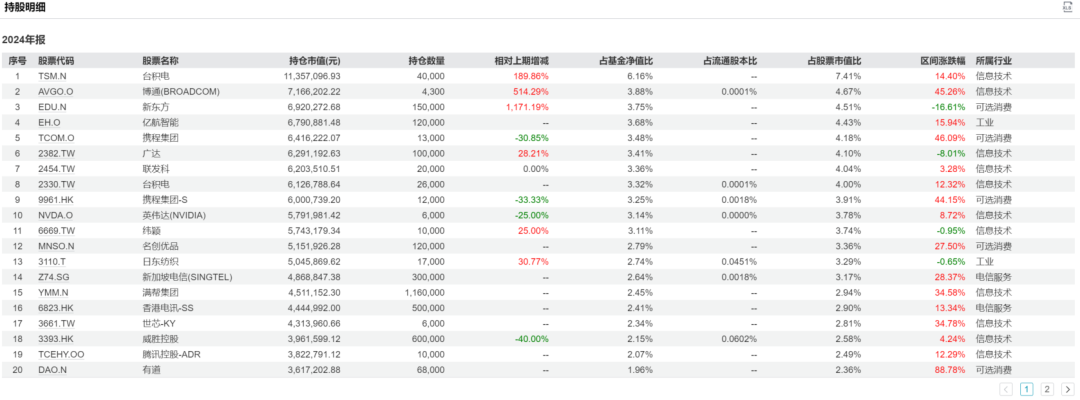Viewport: 1080px width, 400px height.
Task: Open stock code EDU.N
Action: [x=52, y=107]
